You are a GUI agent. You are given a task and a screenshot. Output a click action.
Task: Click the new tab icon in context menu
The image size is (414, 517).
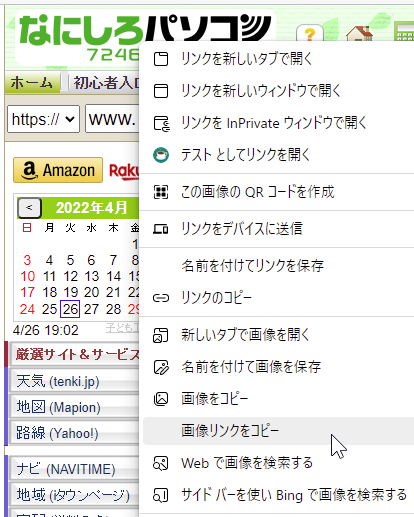(x=161, y=59)
